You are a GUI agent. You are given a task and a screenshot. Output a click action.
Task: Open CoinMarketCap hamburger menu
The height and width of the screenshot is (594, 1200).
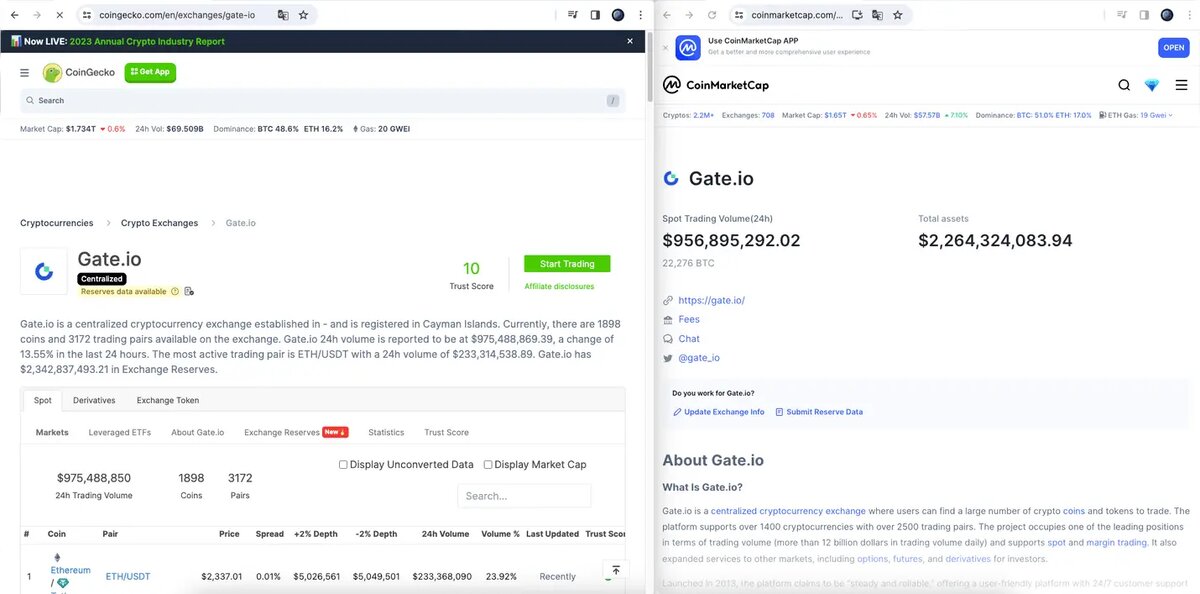coord(1181,85)
